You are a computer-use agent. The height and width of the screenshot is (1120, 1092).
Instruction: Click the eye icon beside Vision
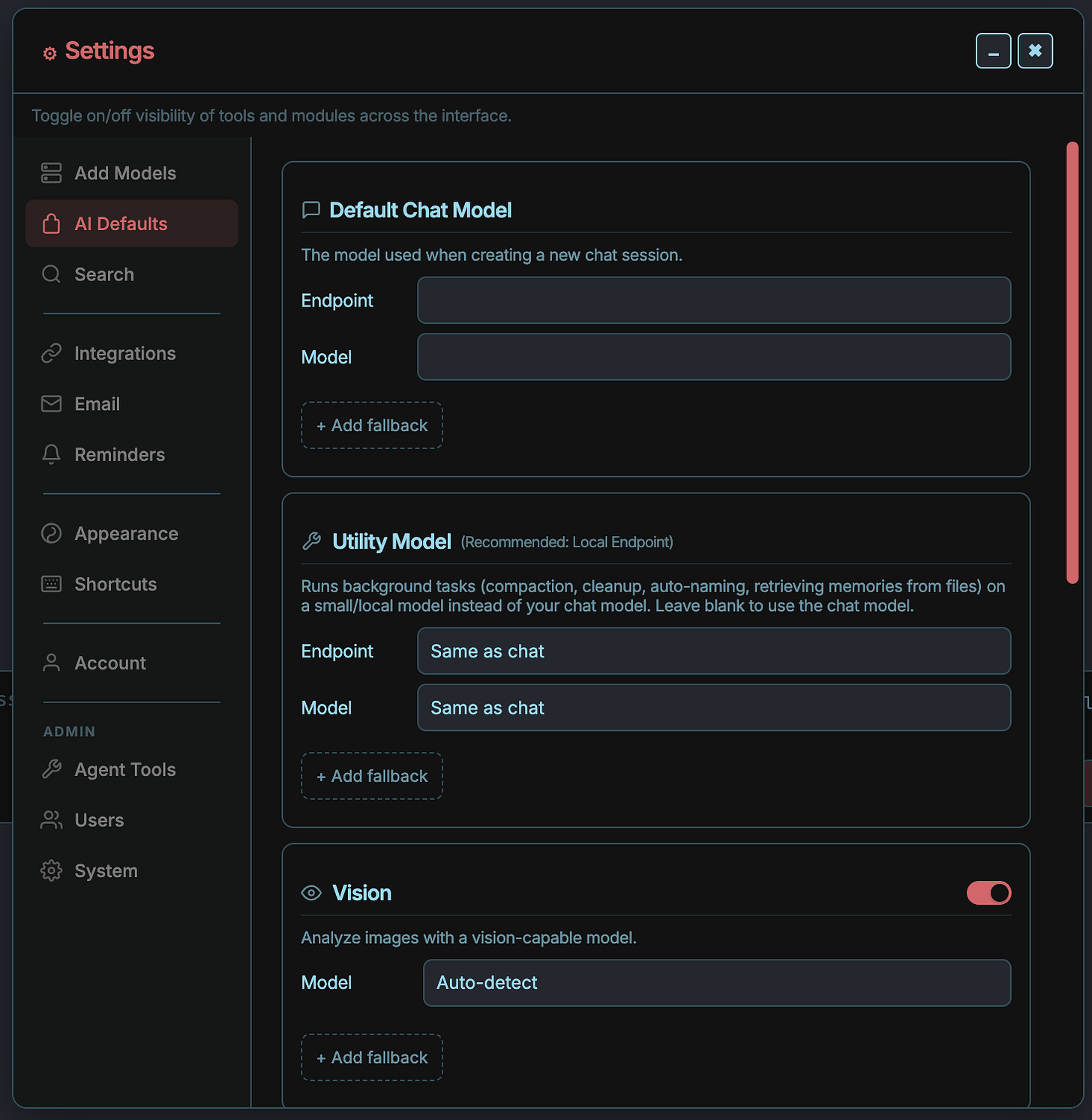311,893
